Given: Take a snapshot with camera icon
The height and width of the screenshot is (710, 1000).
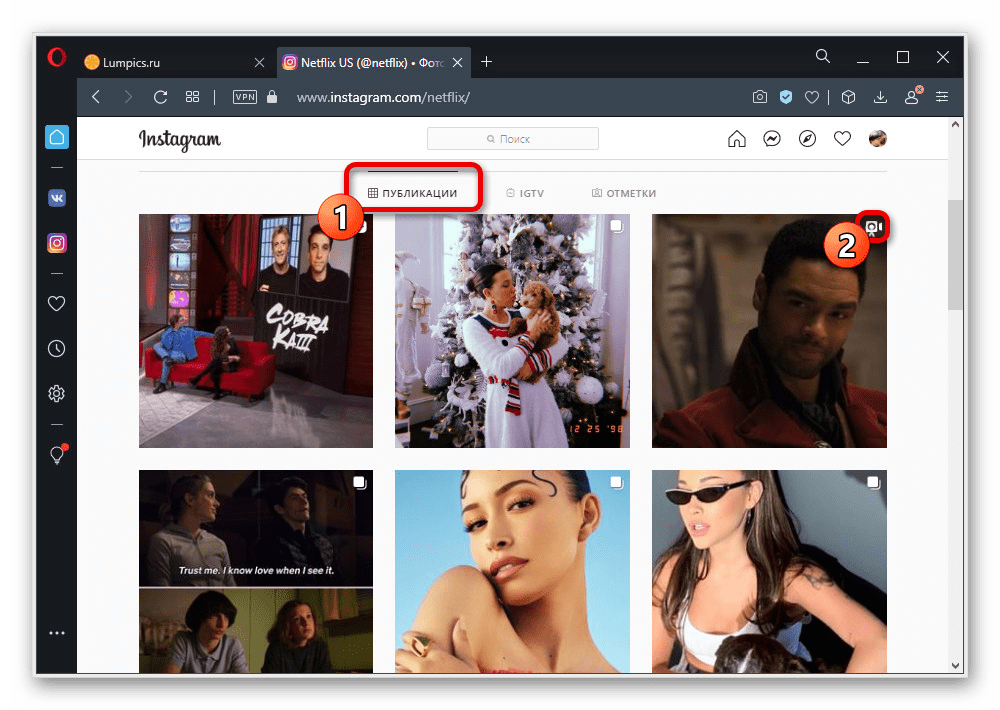Looking at the screenshot, I should [760, 97].
